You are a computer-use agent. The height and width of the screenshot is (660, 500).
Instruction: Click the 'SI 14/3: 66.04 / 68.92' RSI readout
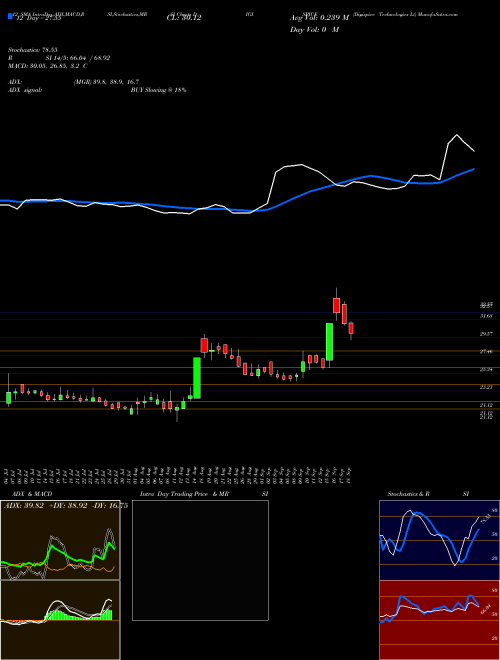click(79, 58)
